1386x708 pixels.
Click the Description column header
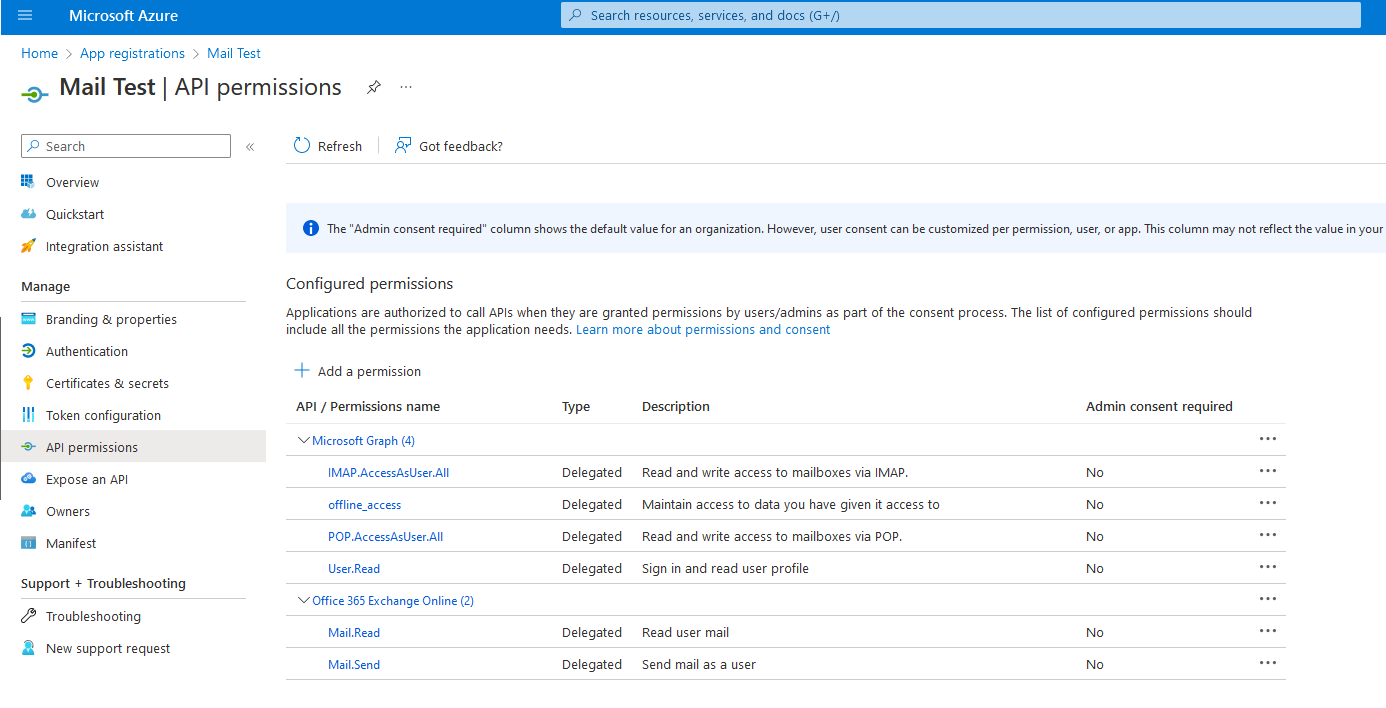click(676, 406)
